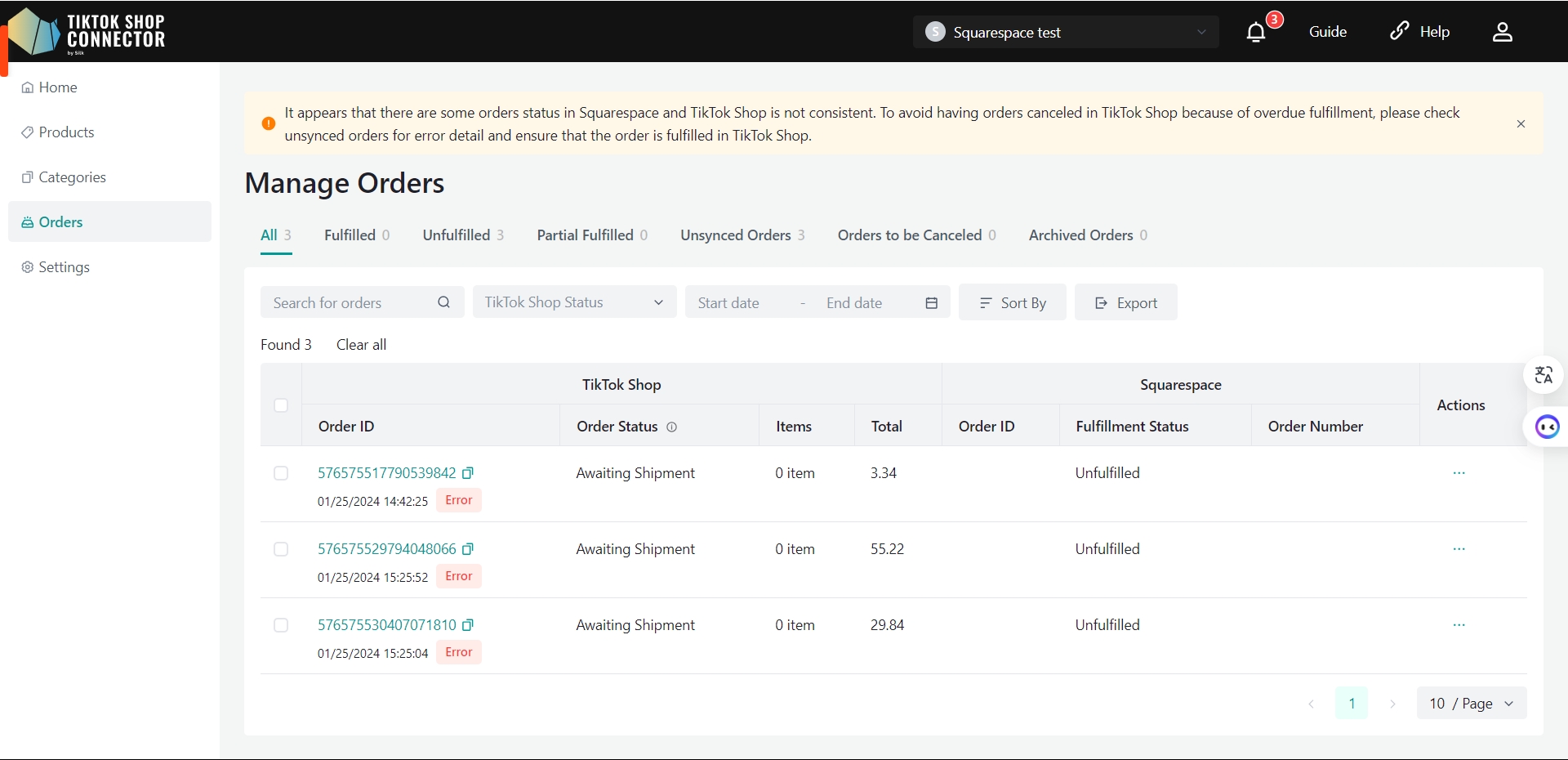Image resolution: width=1568 pixels, height=760 pixels.
Task: Check the order 576575530407071810 row
Action: tap(281, 625)
